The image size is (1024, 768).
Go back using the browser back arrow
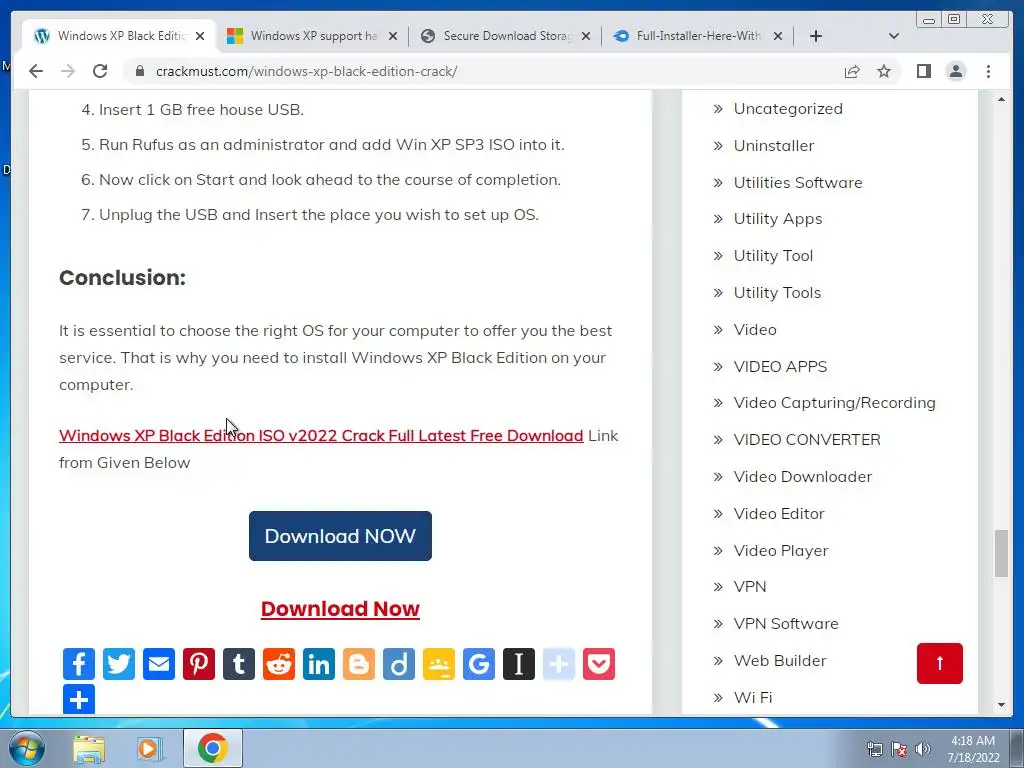[x=36, y=71]
